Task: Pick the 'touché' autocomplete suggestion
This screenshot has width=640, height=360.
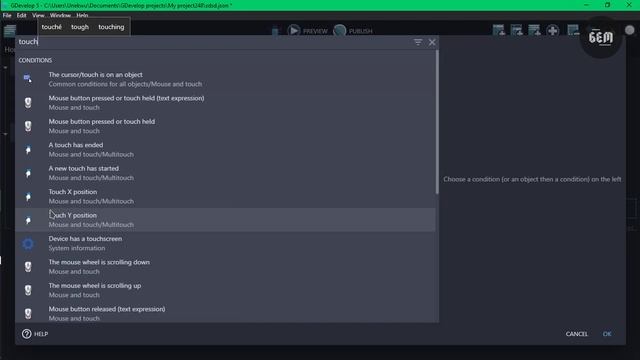Action: [51, 27]
